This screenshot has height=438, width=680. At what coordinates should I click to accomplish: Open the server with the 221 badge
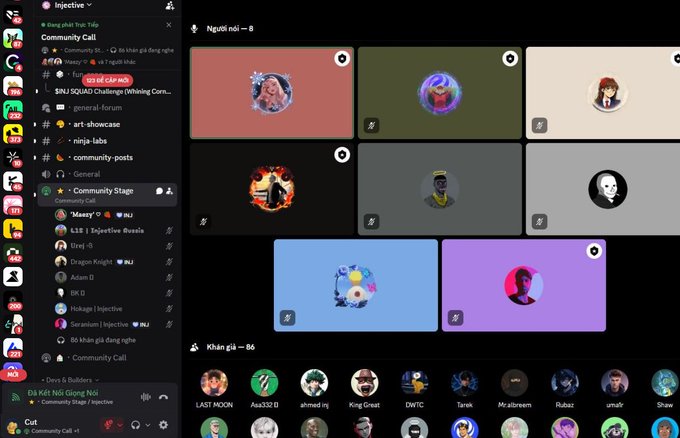click(13, 349)
